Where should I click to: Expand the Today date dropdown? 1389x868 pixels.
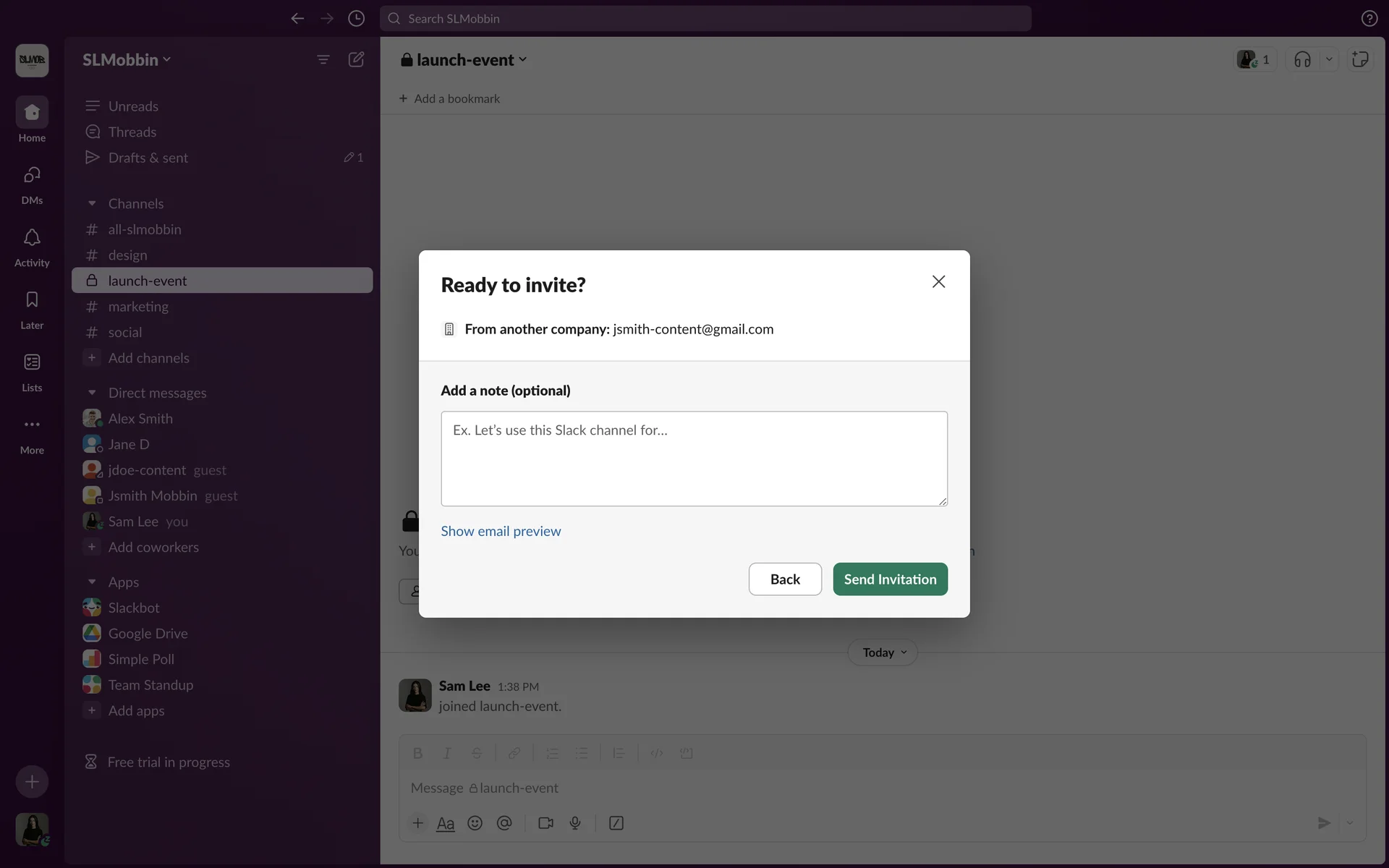pyautogui.click(x=883, y=652)
